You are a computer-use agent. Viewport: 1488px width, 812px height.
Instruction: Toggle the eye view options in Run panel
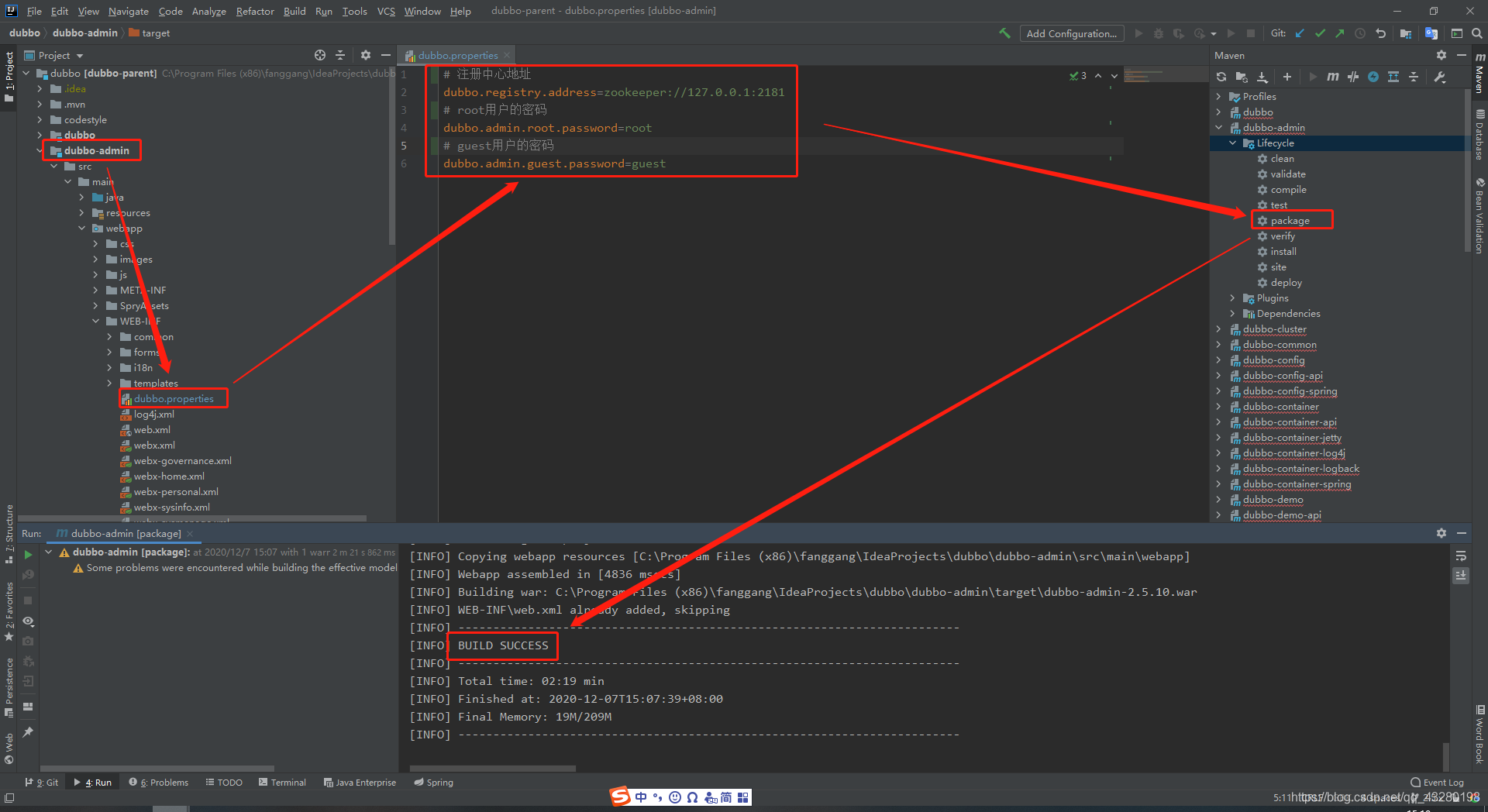[x=28, y=621]
